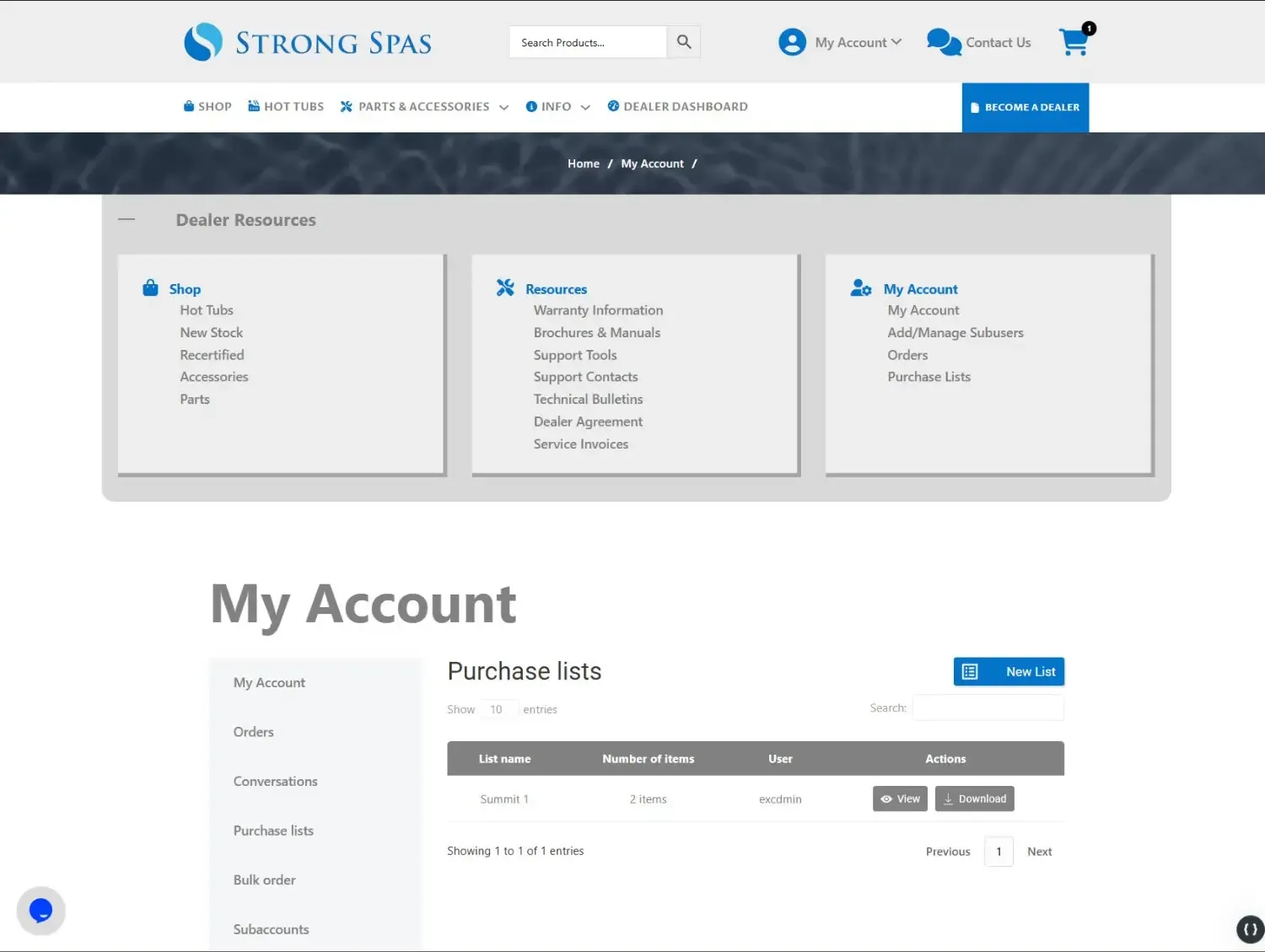This screenshot has width=1265, height=952.
Task: Click the My Account user avatar icon
Action: [792, 42]
